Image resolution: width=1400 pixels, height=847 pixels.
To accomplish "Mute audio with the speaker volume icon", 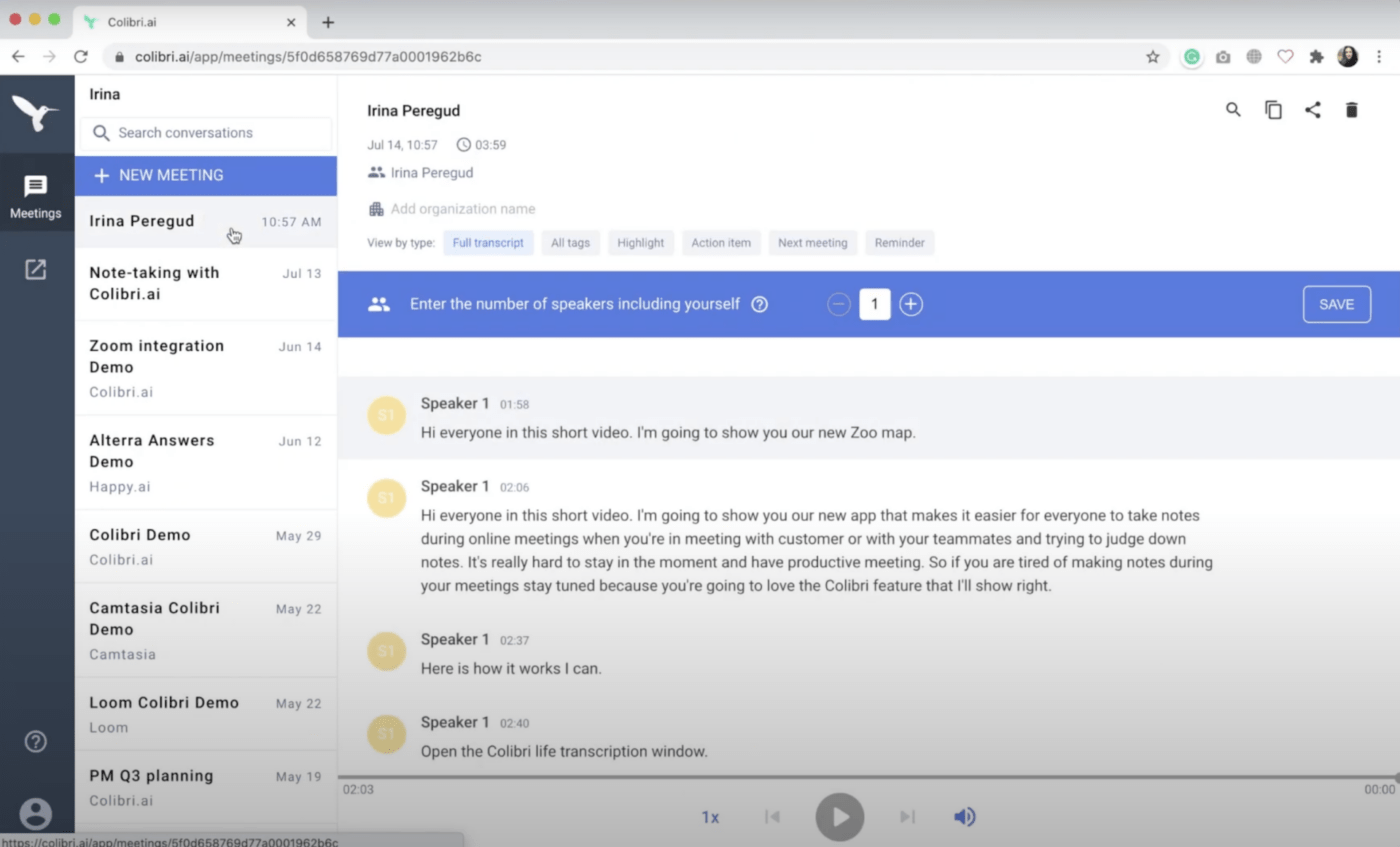I will point(964,817).
